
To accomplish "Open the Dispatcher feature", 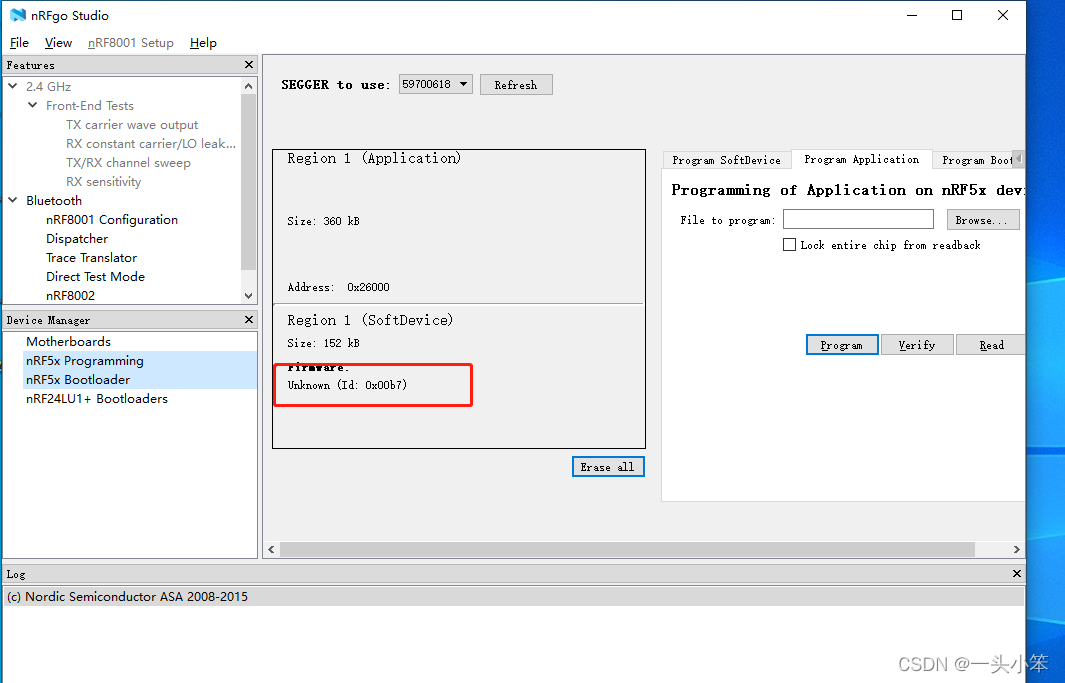I will point(77,238).
